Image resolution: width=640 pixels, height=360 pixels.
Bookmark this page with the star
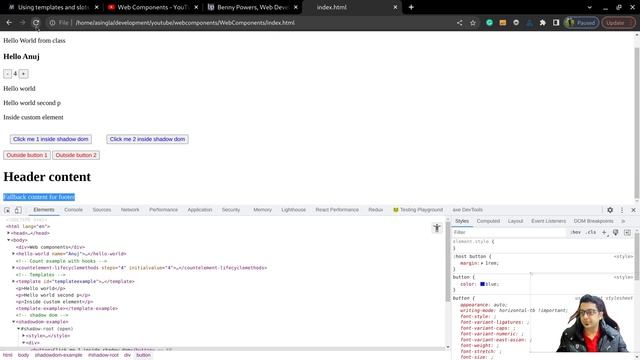(473, 23)
